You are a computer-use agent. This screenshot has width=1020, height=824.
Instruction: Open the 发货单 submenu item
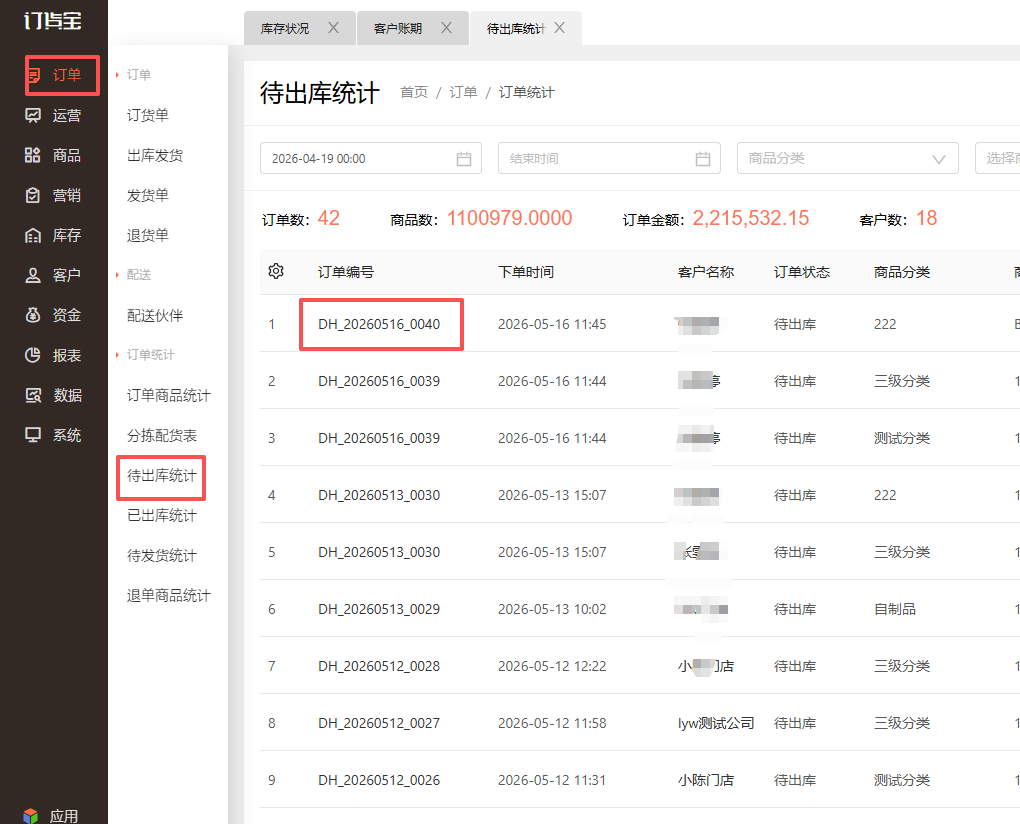pyautogui.click(x=148, y=195)
